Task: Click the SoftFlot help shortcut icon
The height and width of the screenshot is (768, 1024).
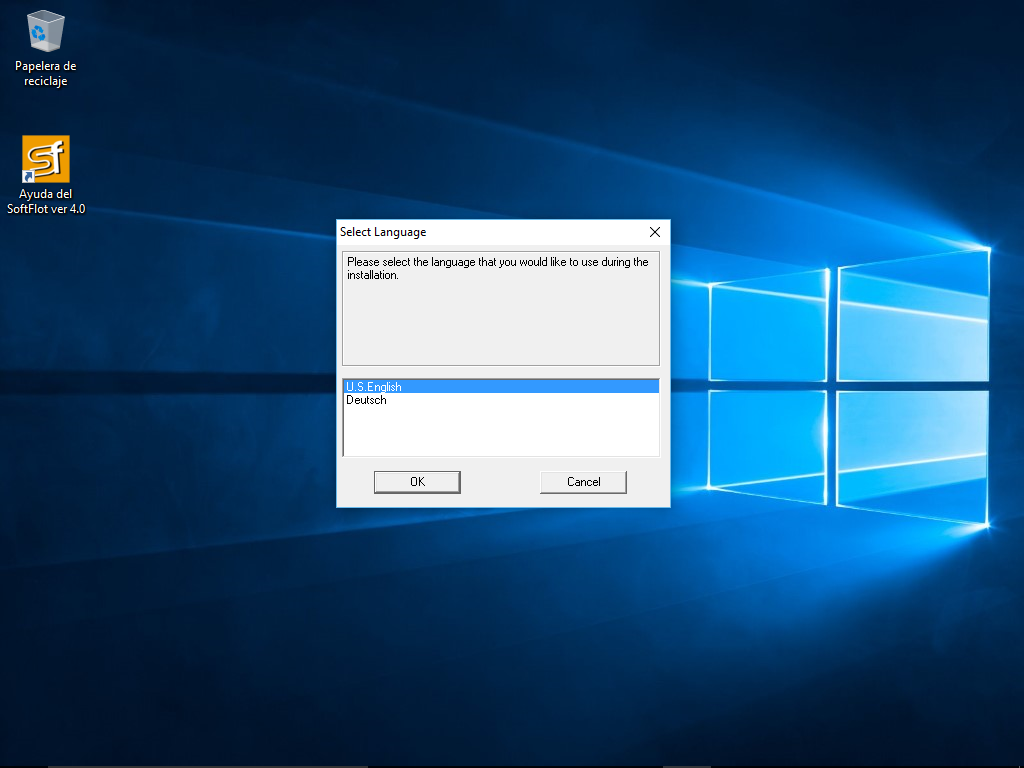Action: tap(46, 159)
